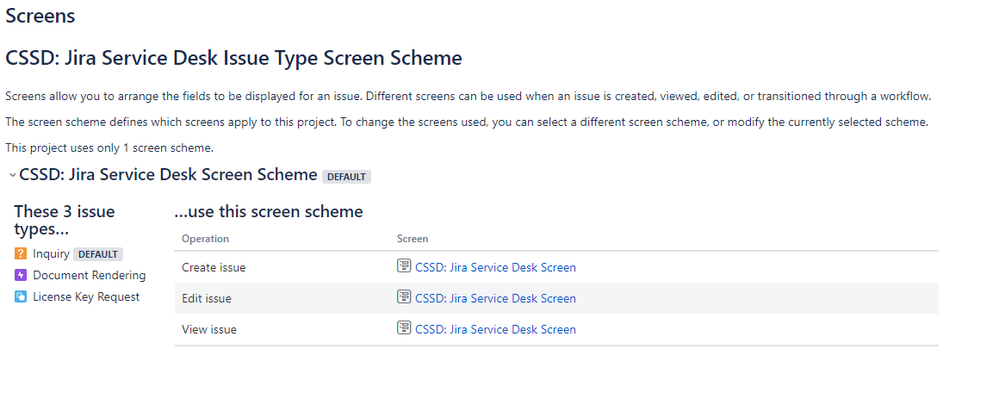The width and height of the screenshot is (999, 400).
Task: Click the CSSD Jira Service Desk Screen Scheme heading
Action: pyautogui.click(x=168, y=175)
